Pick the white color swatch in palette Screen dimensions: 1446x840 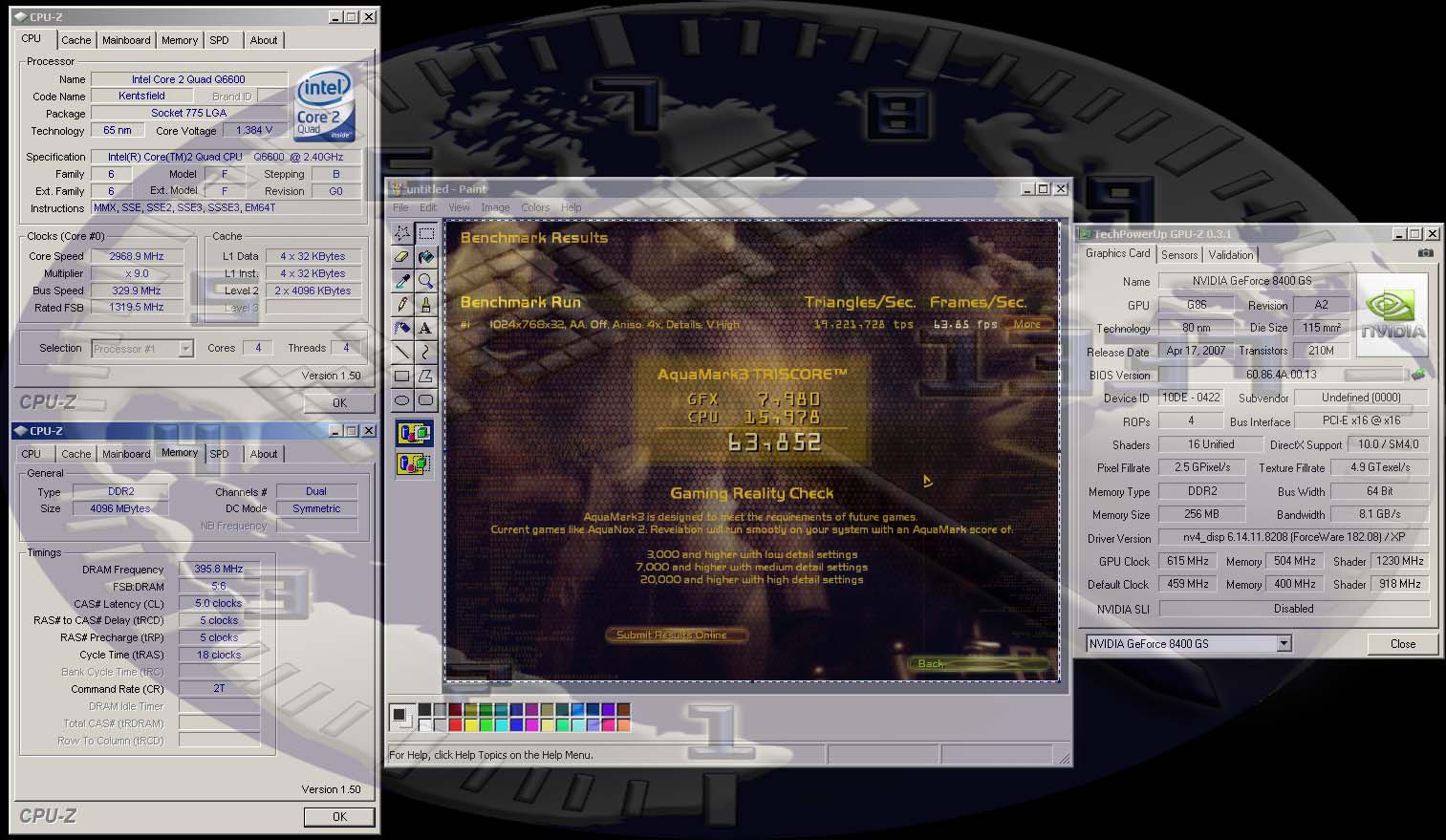point(424,724)
